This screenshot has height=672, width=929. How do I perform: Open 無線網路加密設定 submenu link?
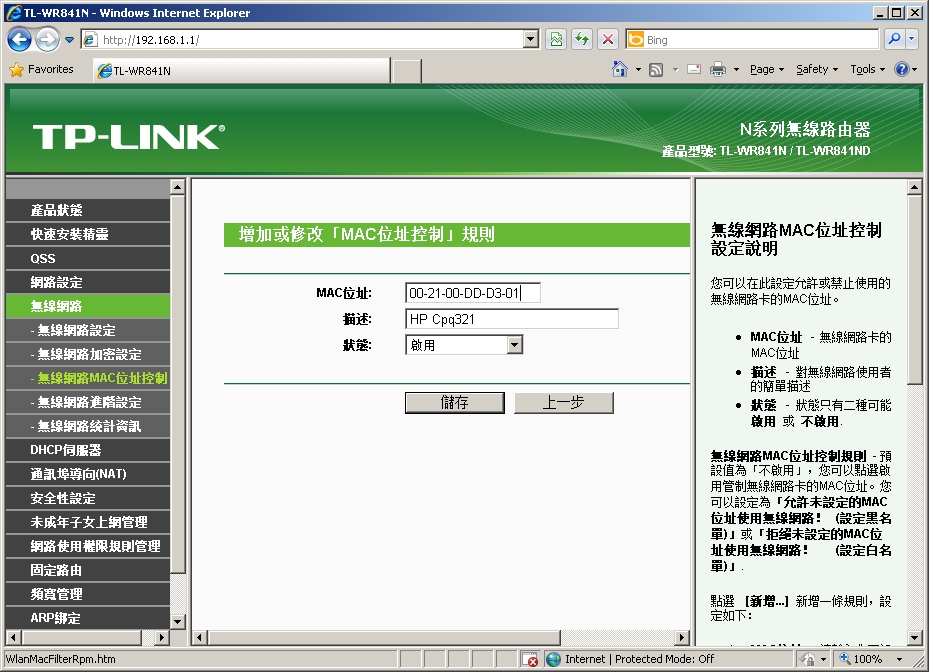(x=88, y=354)
